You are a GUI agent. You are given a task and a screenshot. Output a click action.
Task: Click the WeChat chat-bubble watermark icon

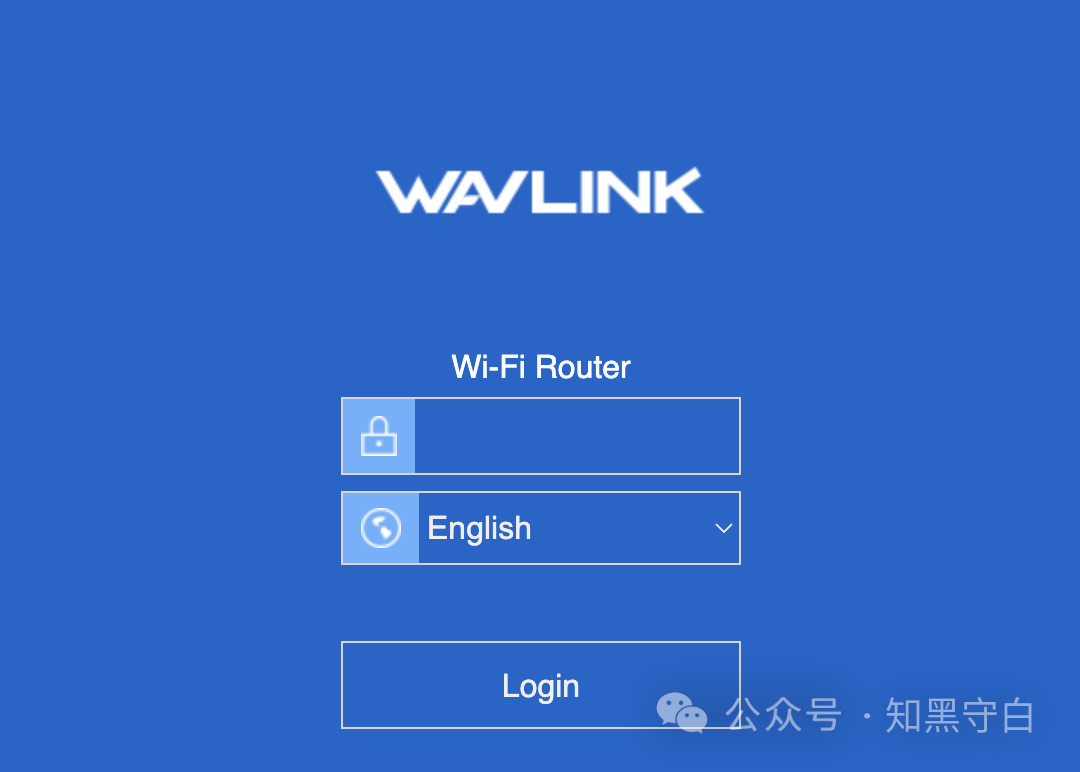681,712
